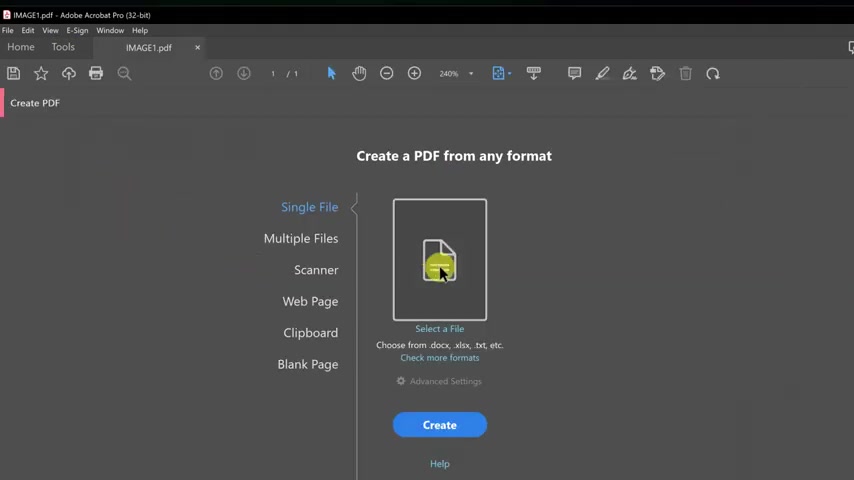Click the blue Create button
The height and width of the screenshot is (480, 854).
440,424
